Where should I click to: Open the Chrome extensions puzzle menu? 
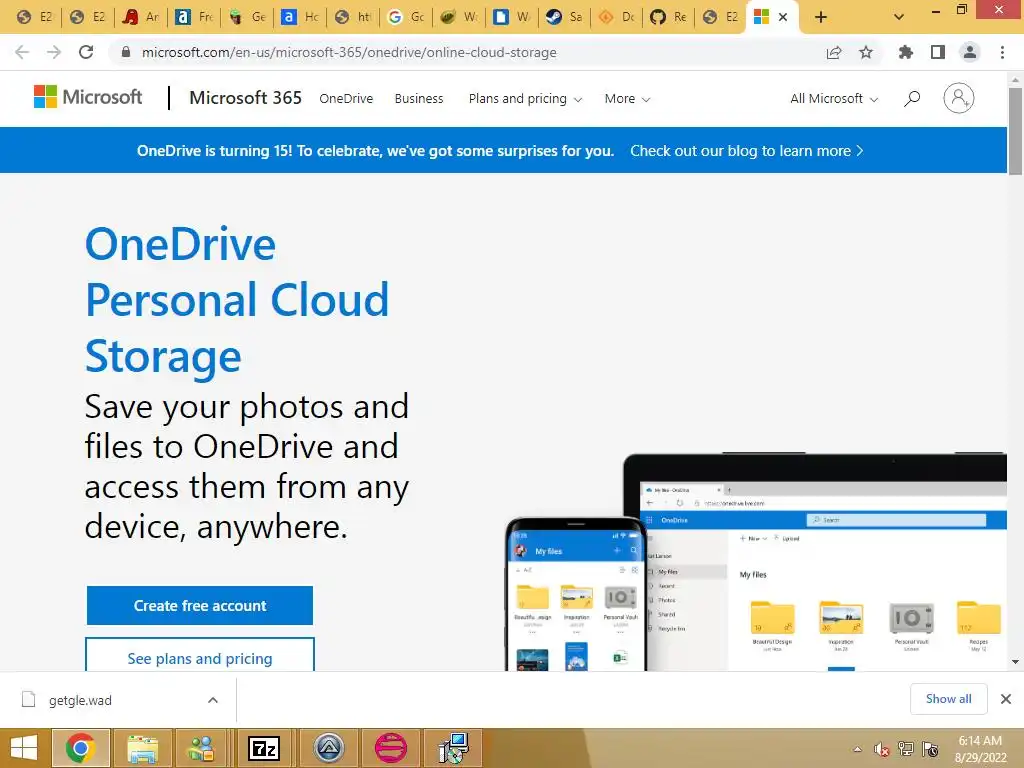point(906,52)
